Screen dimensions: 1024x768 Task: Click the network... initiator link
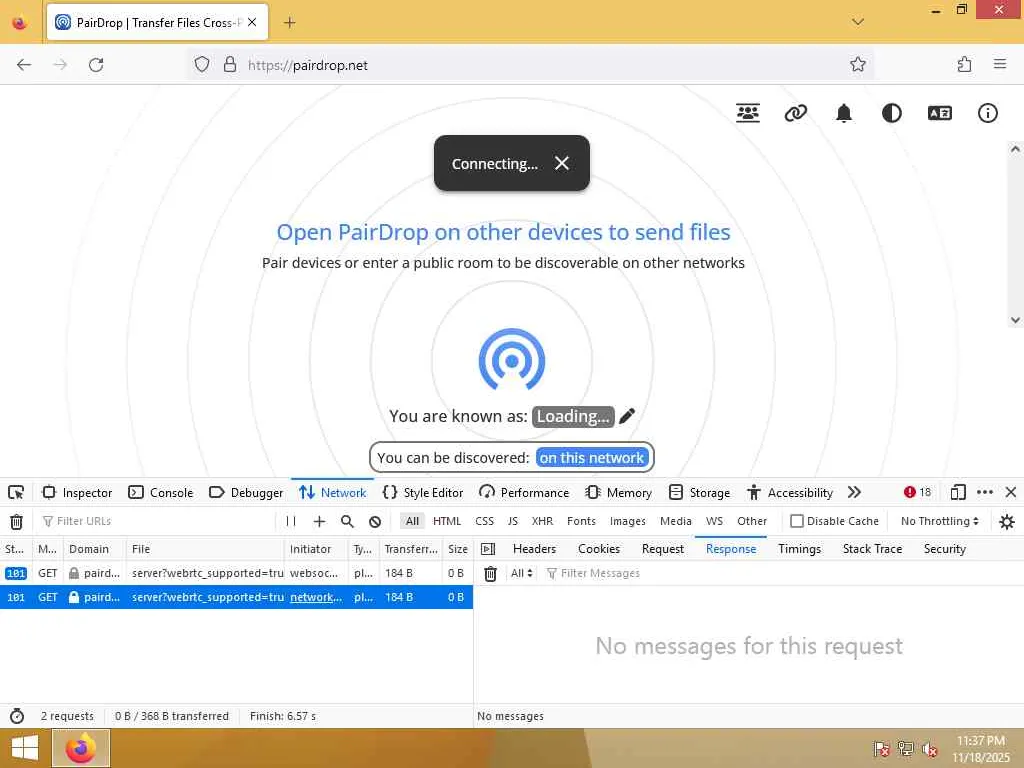(315, 597)
